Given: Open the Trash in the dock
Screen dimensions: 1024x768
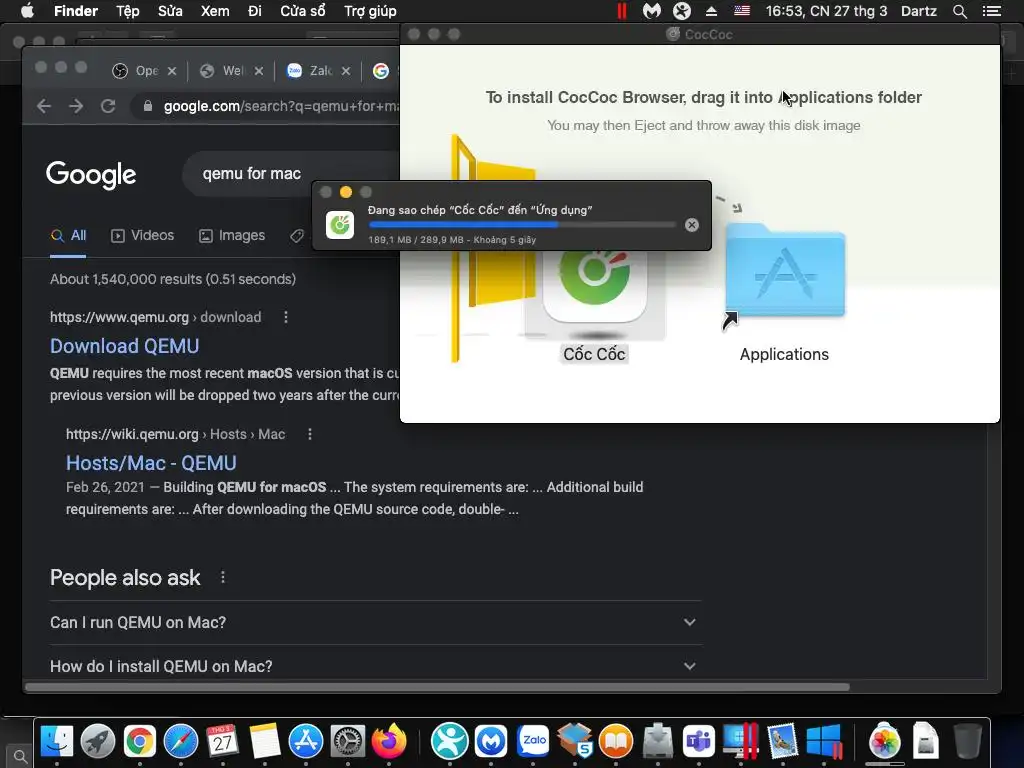Looking at the screenshot, I should 967,741.
